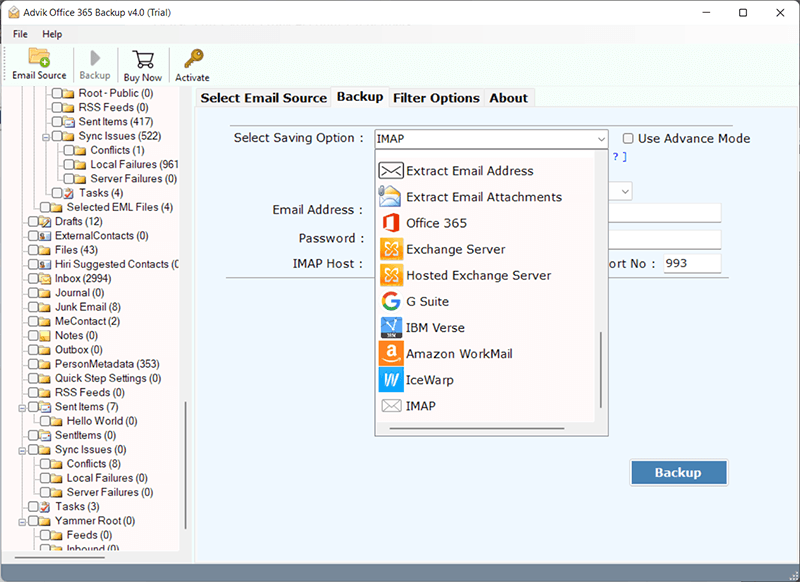Click the Port No field showing 993
Image resolution: width=800 pixels, height=582 pixels.
[692, 263]
